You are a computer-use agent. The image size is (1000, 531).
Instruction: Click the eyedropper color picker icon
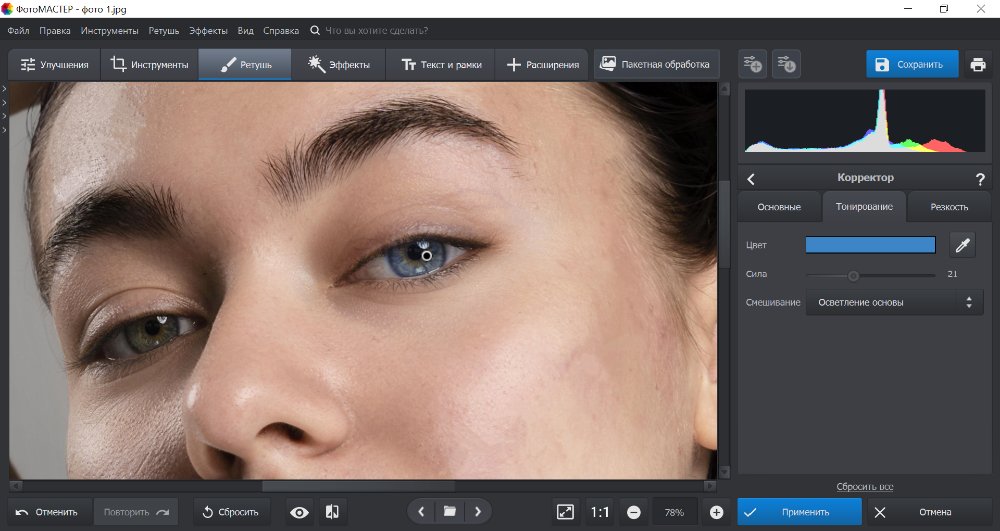click(x=962, y=245)
